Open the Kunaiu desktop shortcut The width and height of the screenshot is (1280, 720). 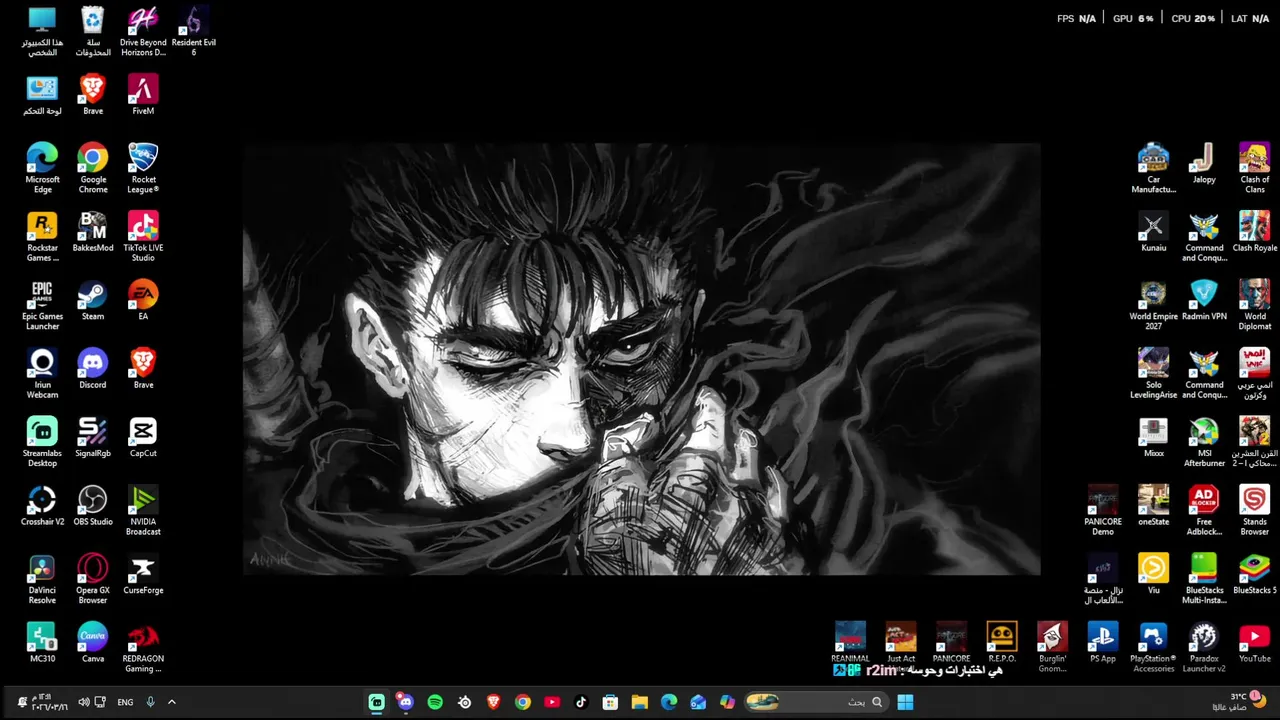tap(1153, 232)
